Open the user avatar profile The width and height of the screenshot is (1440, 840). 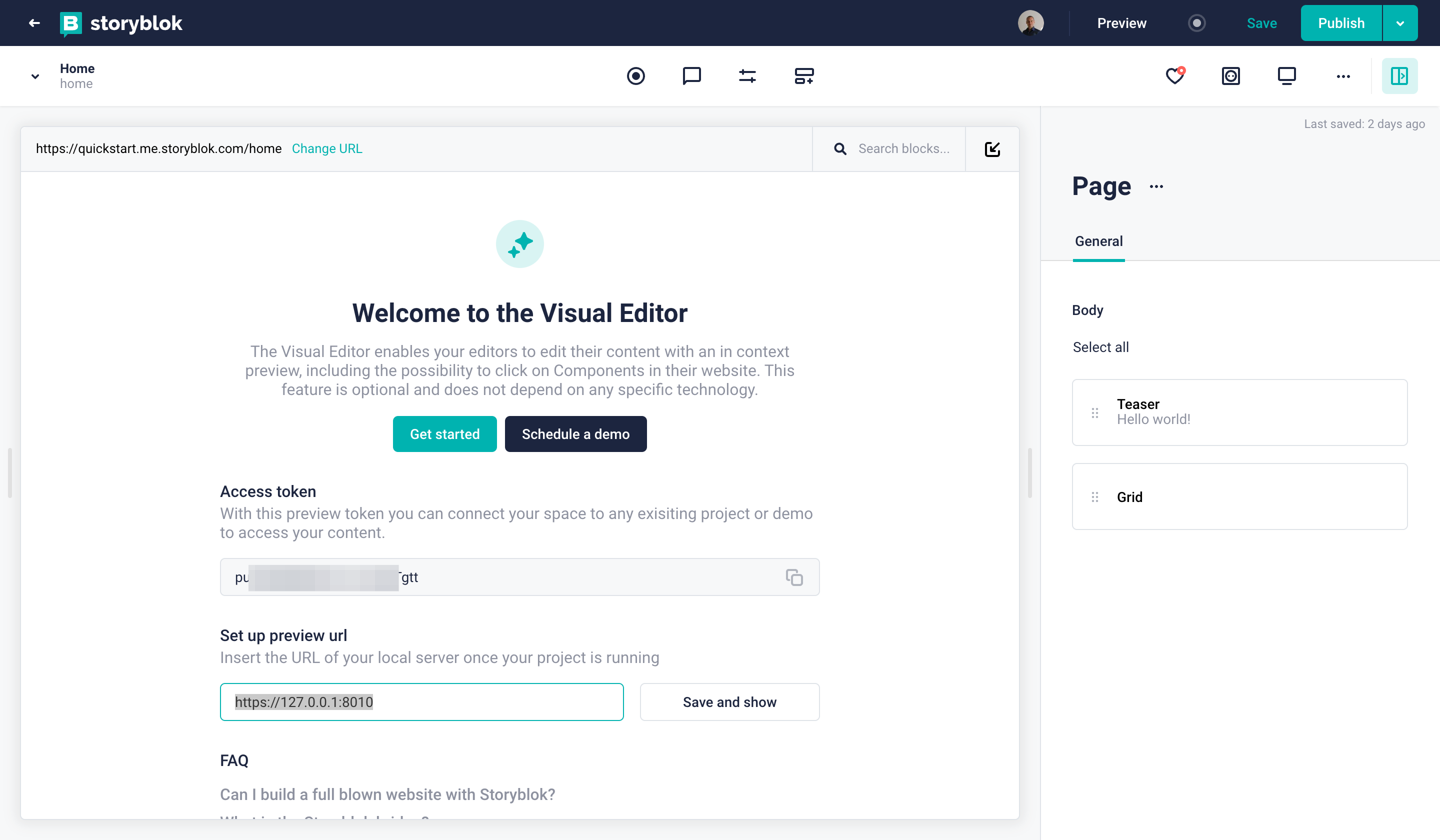click(1030, 23)
